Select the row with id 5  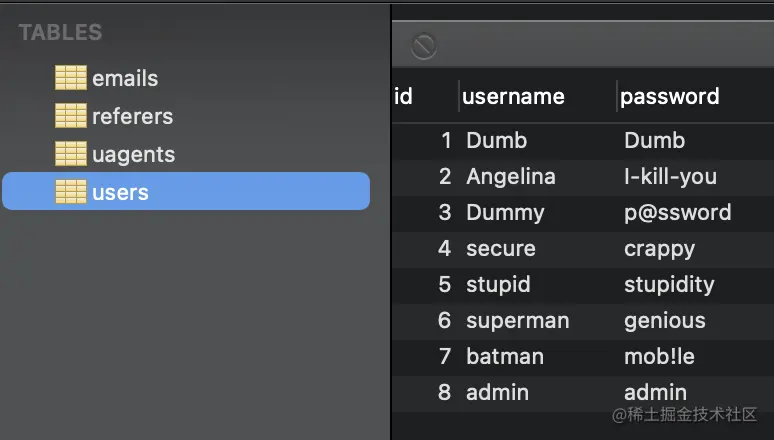coord(583,285)
